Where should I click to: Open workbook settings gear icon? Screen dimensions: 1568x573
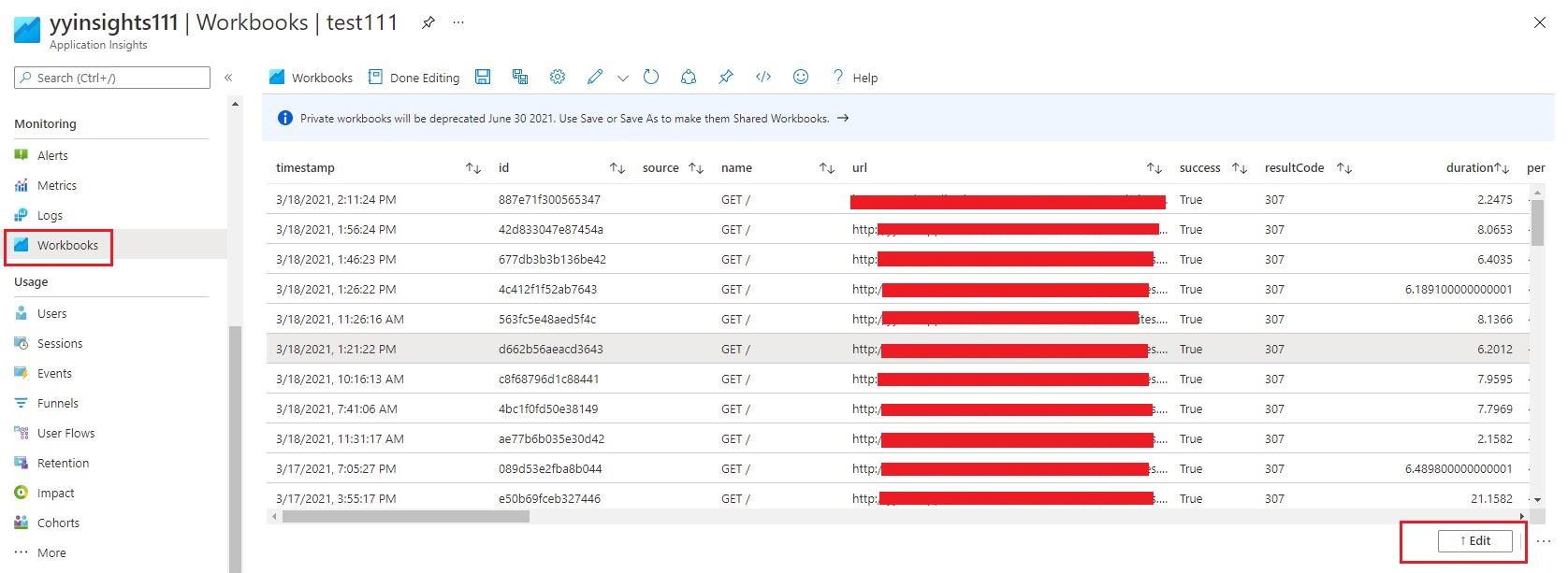pos(558,77)
